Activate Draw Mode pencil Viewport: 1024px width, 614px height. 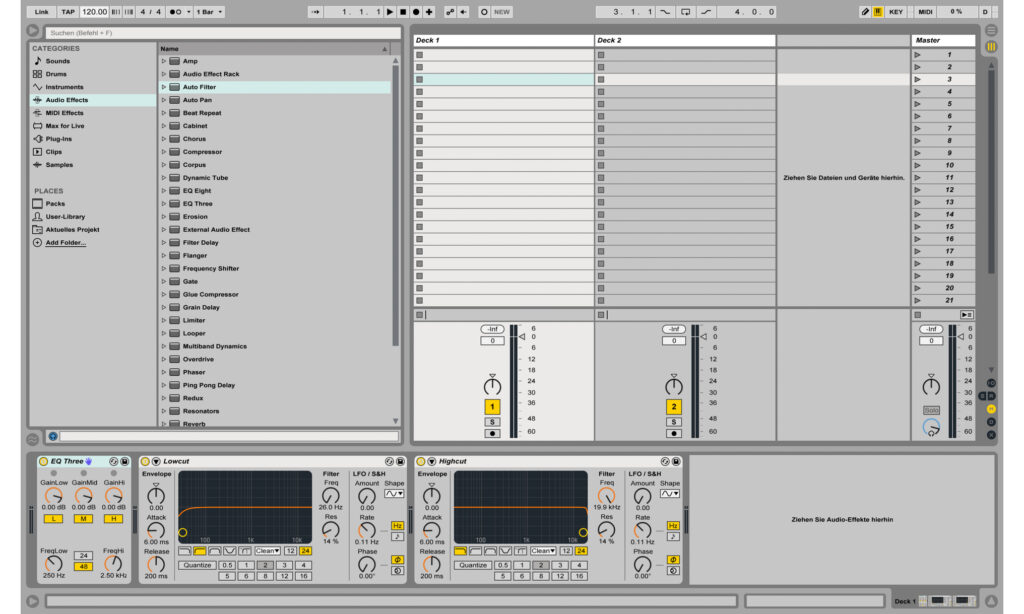tap(865, 12)
